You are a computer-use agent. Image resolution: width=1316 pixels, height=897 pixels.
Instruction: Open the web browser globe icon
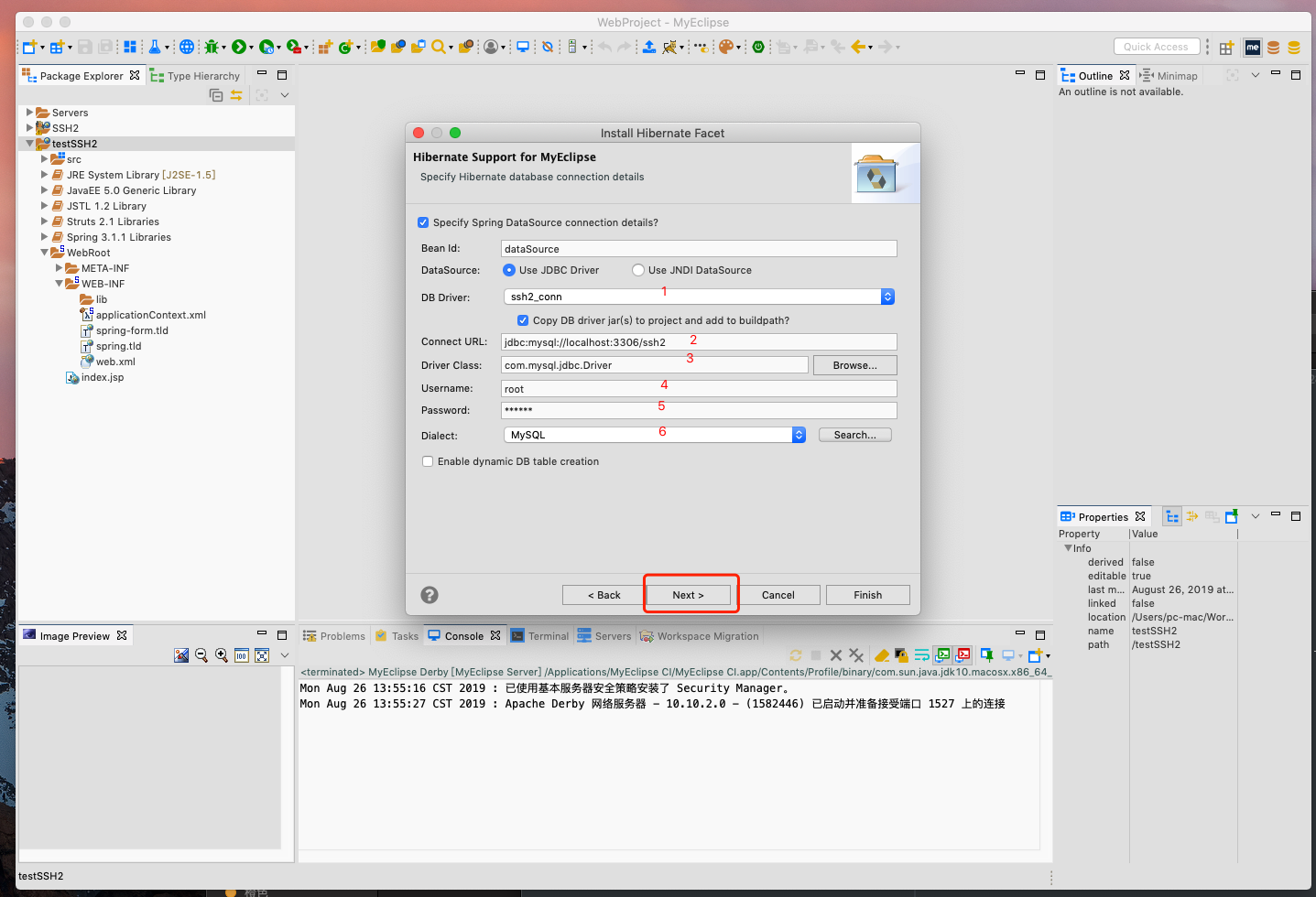coord(187,47)
